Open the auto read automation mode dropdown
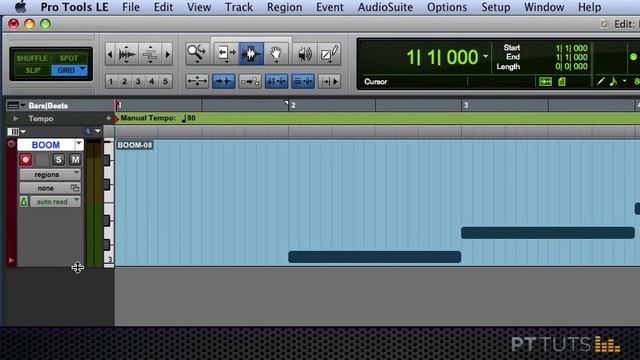This screenshot has height=360, width=640. 55,201
